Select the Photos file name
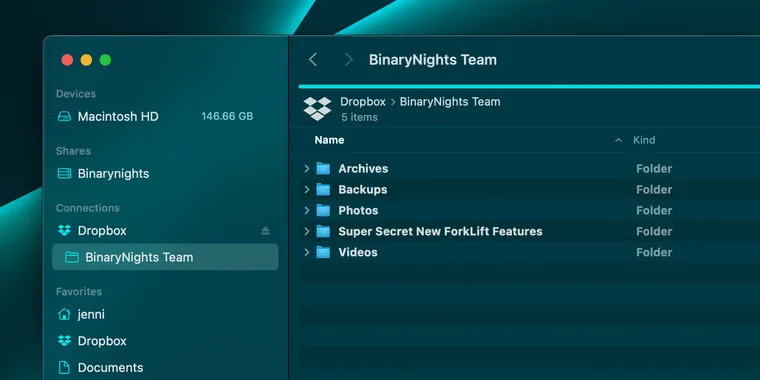The image size is (760, 380). point(358,210)
